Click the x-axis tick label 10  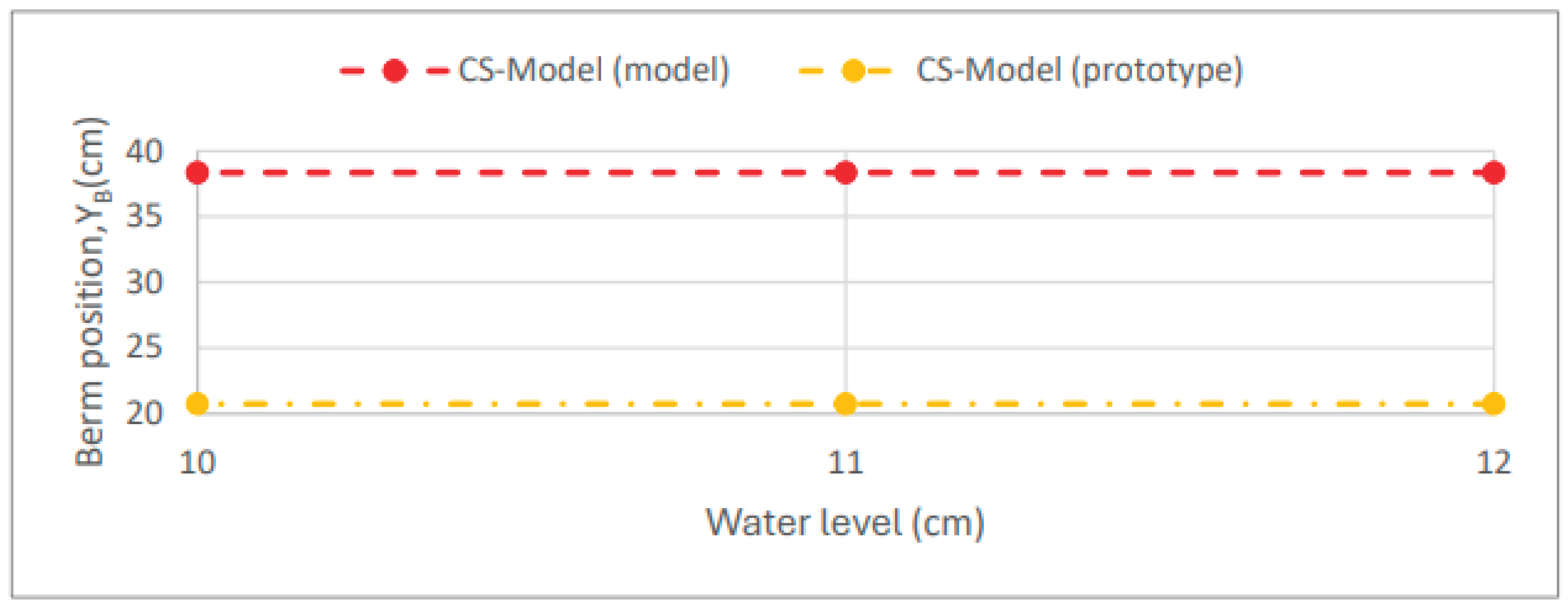(197, 463)
